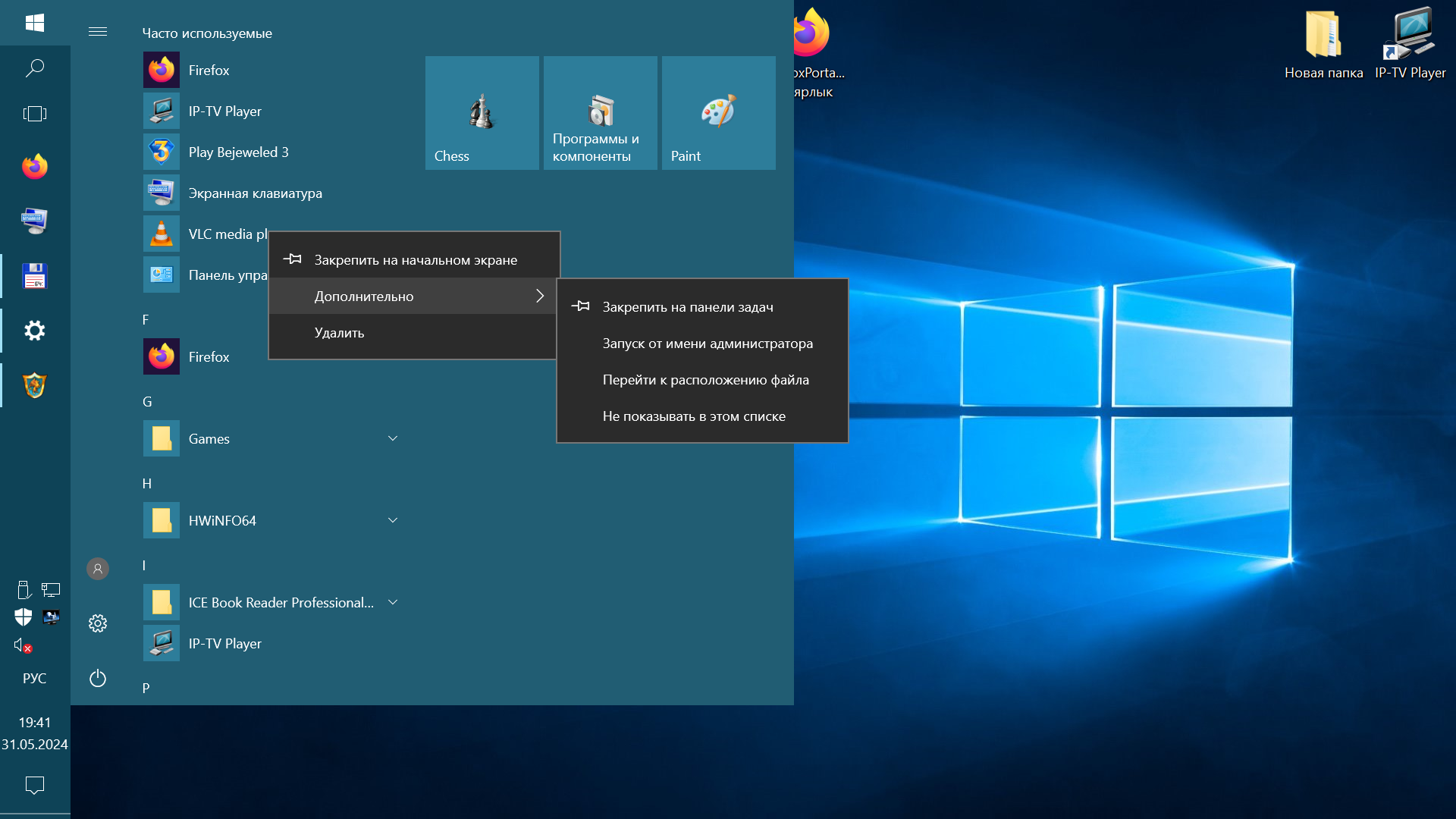Open Start menu settings gear
The width and height of the screenshot is (1456, 819).
point(98,623)
